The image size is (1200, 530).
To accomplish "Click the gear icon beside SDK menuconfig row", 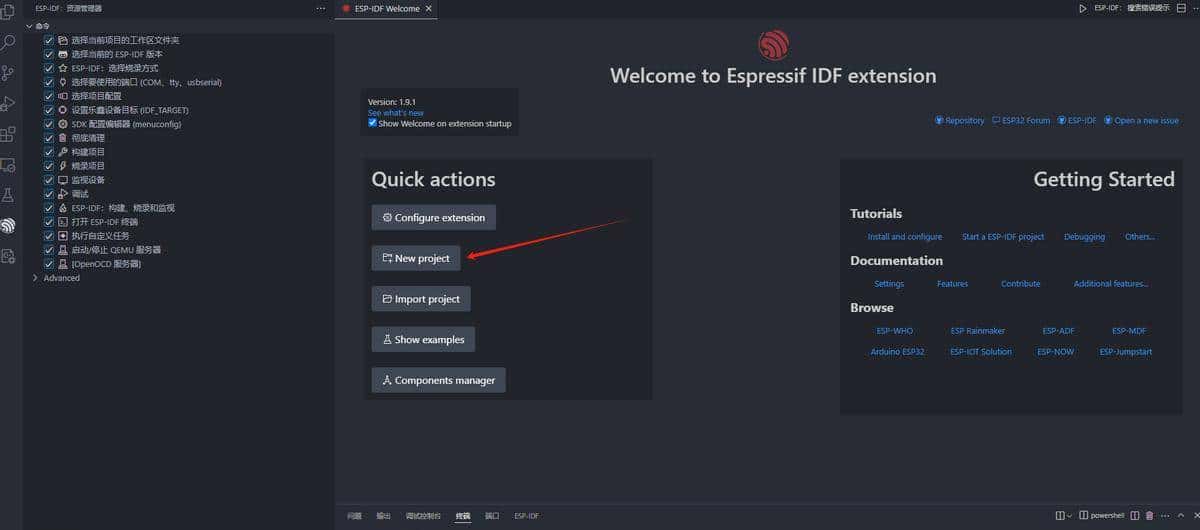I will click(x=63, y=124).
